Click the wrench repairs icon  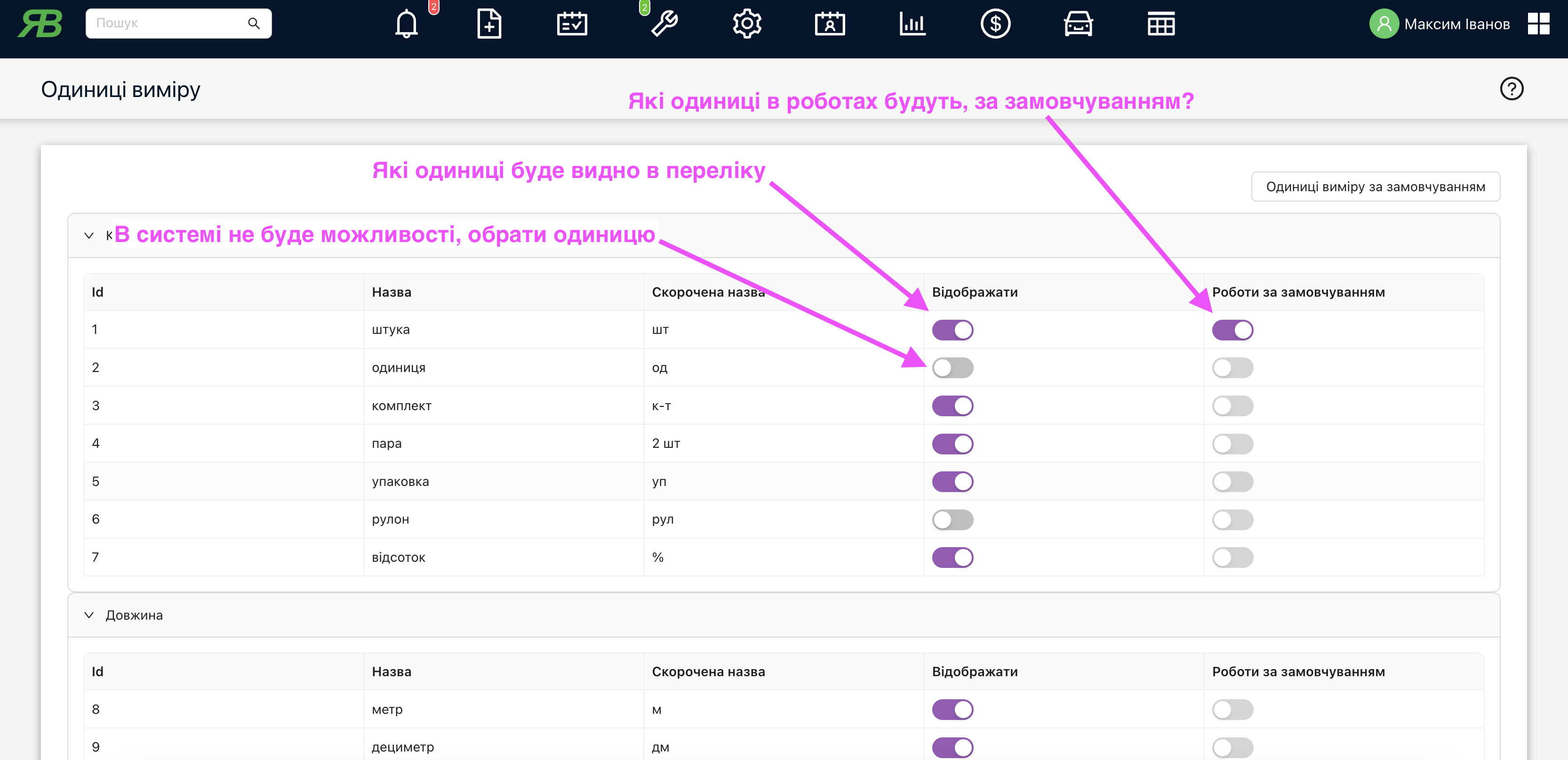tap(664, 24)
